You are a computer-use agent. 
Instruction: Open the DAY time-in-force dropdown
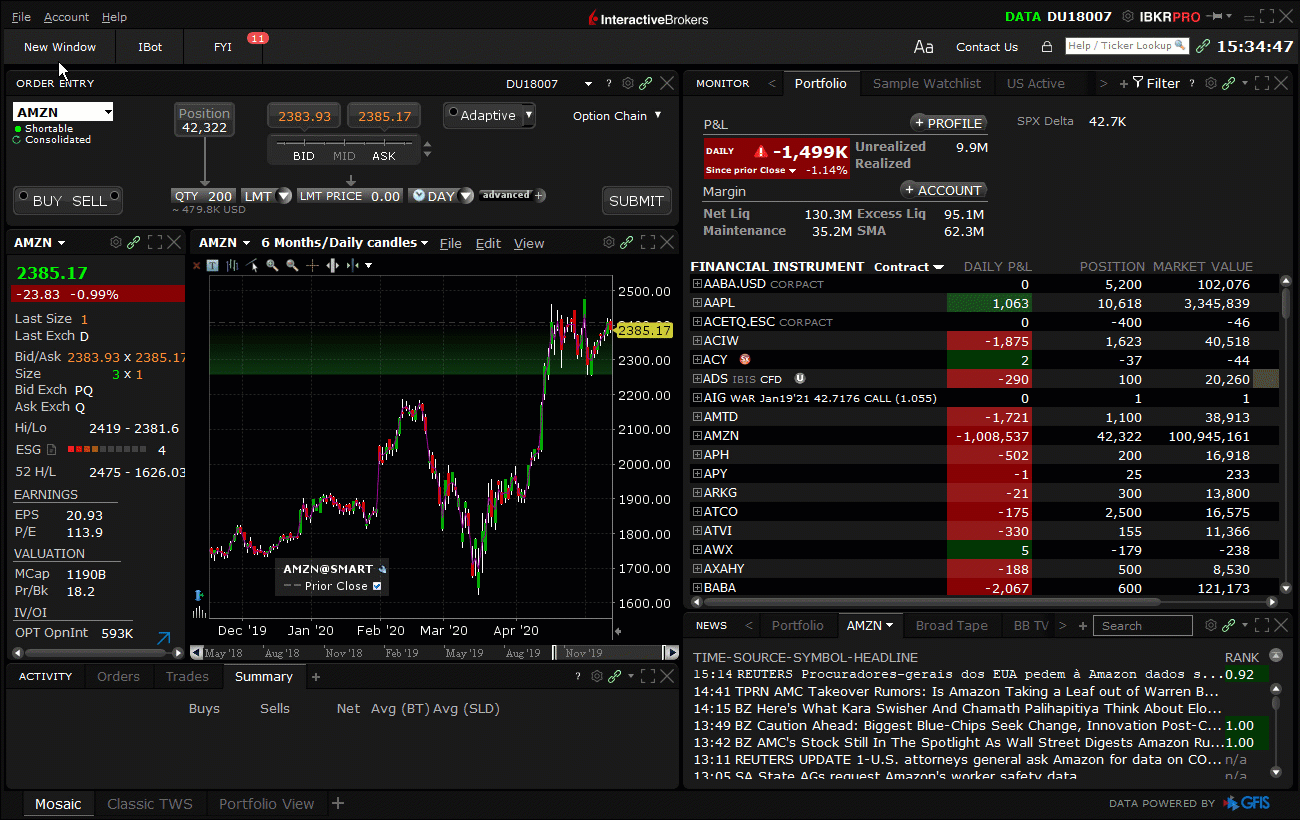465,196
